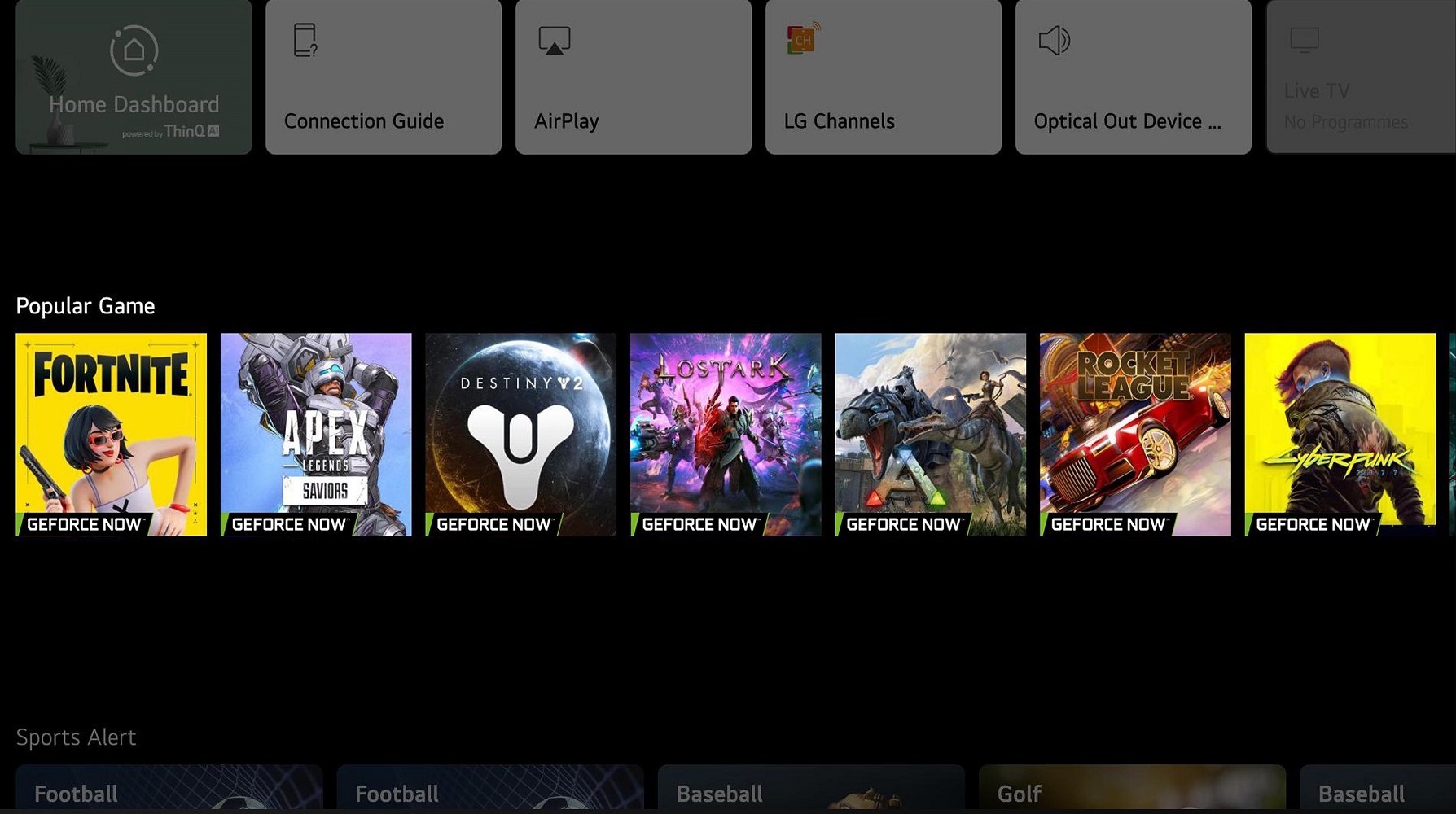This screenshot has height=814, width=1456.
Task: Launch Fortnite from Popular Game
Action: point(111,435)
